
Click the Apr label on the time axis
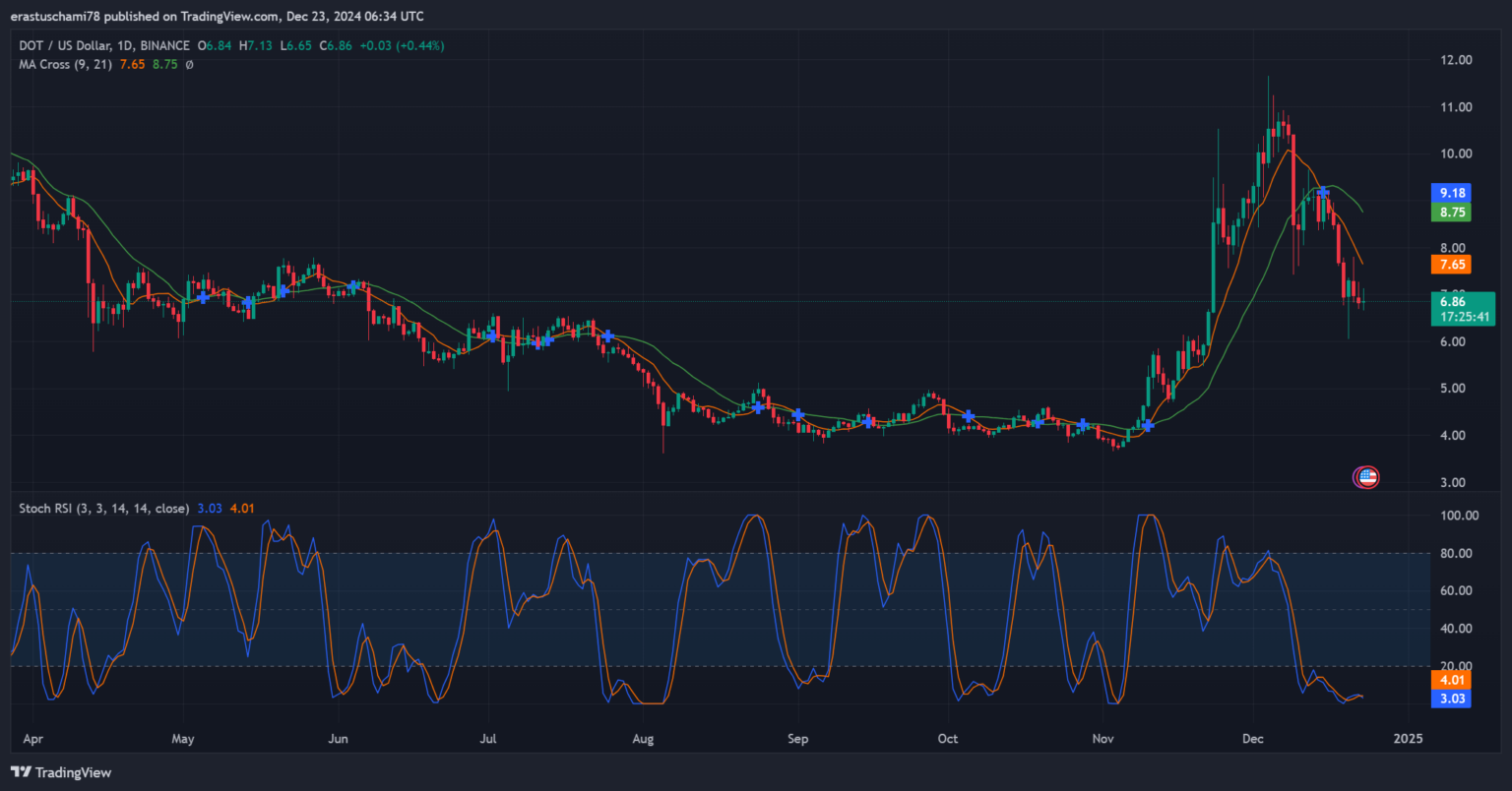pos(32,738)
